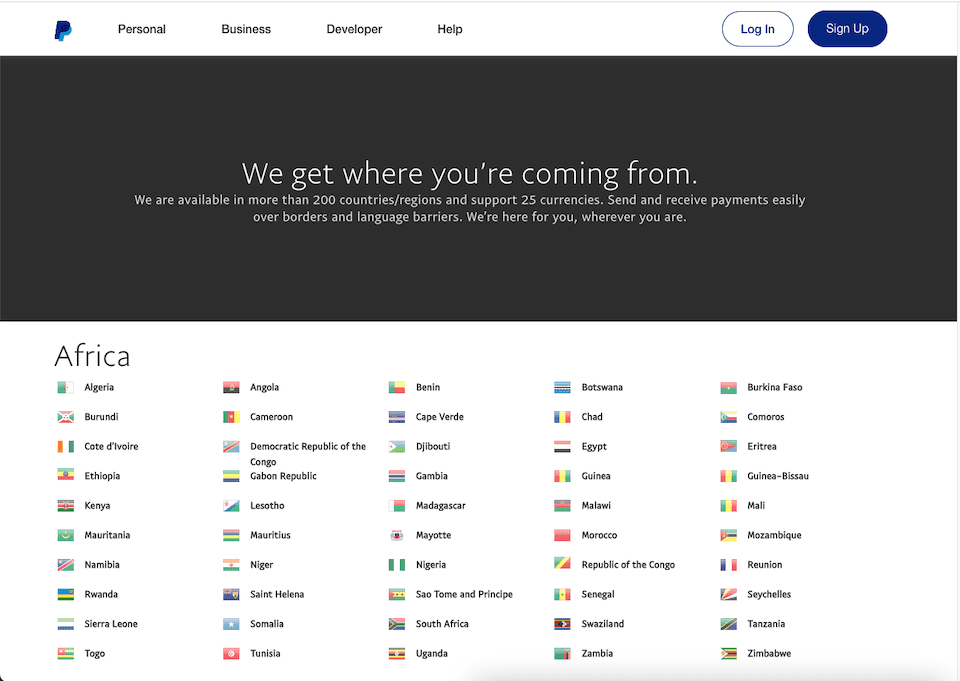Open the Help menu
The width and height of the screenshot is (960, 681).
coord(449,29)
